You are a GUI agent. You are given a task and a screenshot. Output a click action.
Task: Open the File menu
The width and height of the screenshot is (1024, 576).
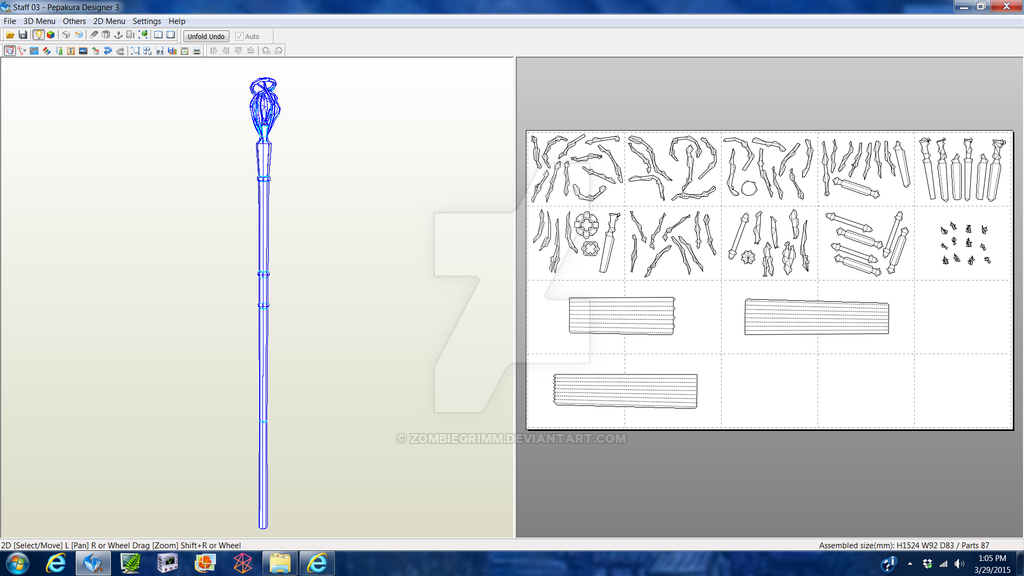tap(10, 21)
